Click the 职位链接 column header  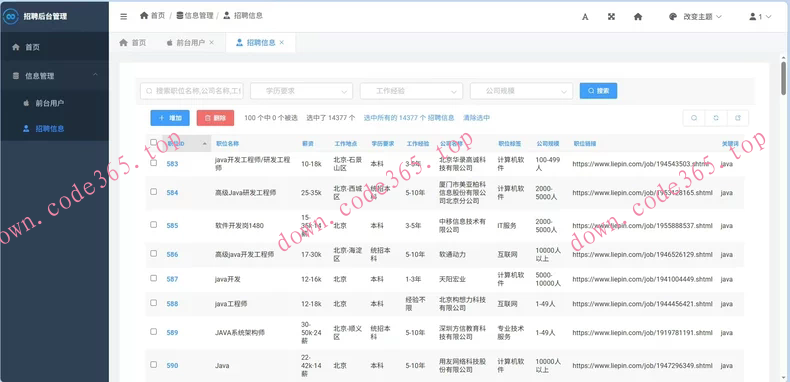point(585,144)
